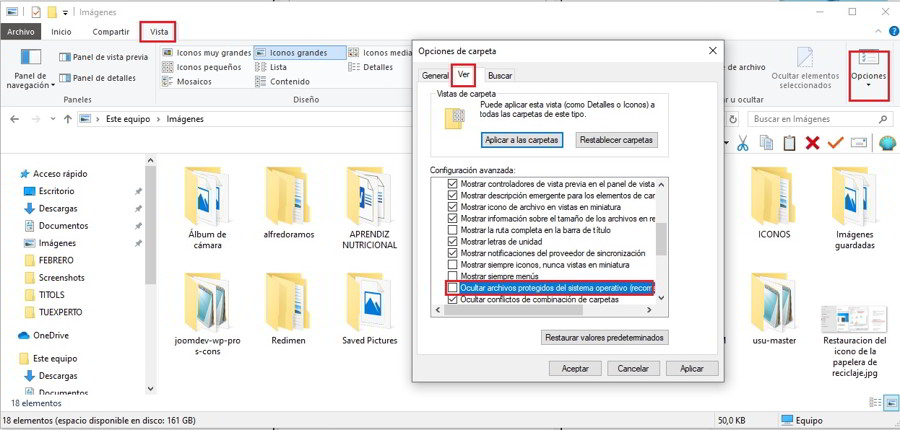The height and width of the screenshot is (430, 900).
Task: Open the Opciones ribbon button
Action: tap(867, 76)
